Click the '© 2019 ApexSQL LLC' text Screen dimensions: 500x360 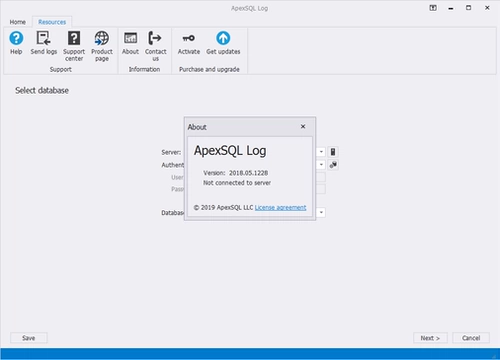pos(224,207)
